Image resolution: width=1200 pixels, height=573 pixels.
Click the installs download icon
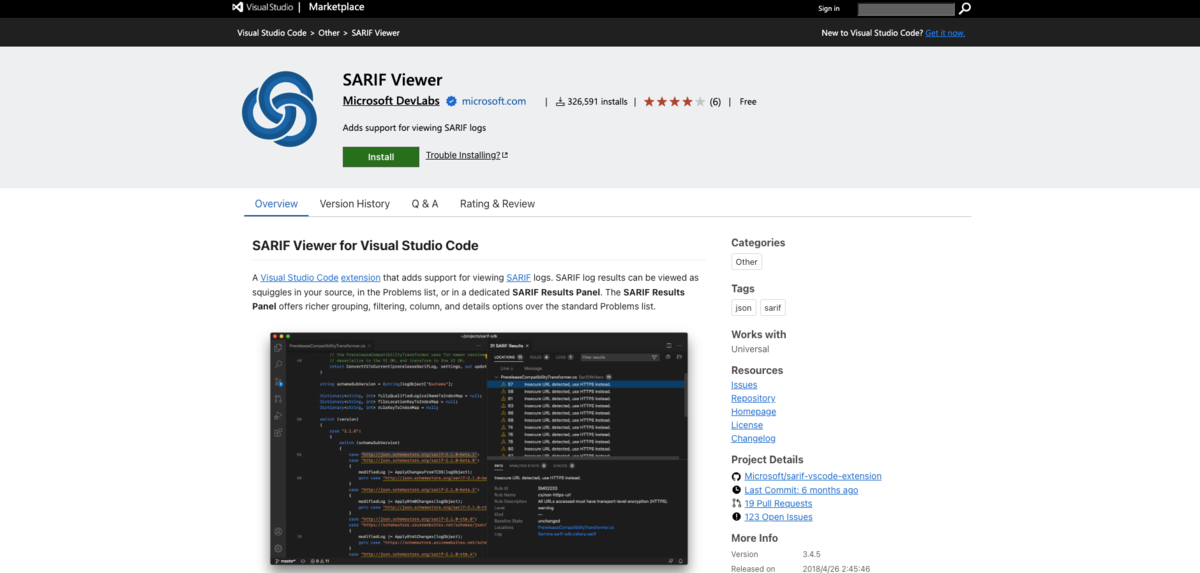560,101
